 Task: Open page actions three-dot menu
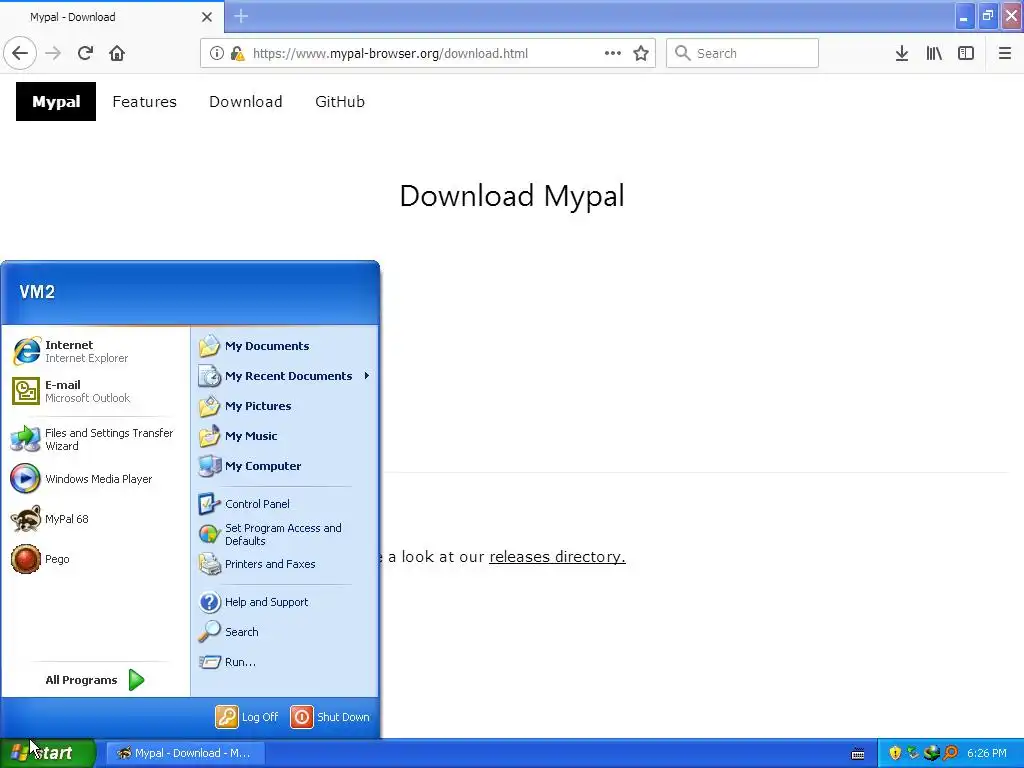pos(613,53)
